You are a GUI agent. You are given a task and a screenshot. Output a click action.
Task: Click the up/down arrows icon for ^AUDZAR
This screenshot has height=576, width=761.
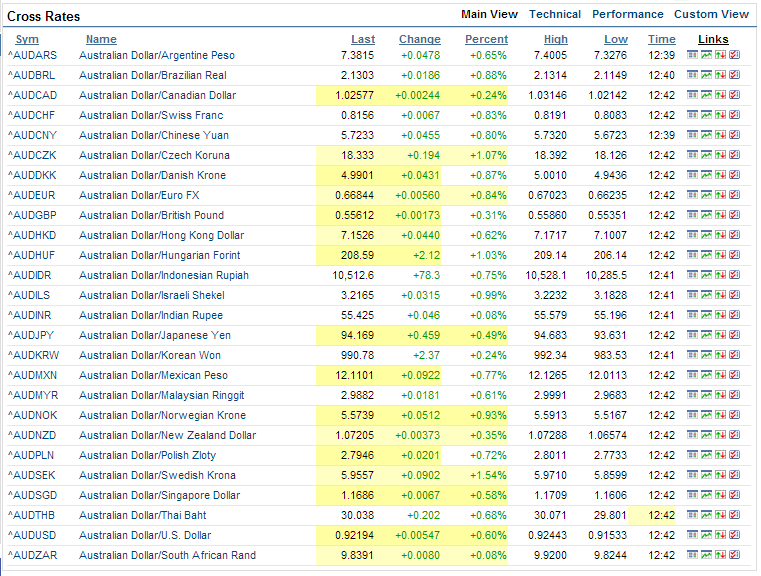pos(720,555)
